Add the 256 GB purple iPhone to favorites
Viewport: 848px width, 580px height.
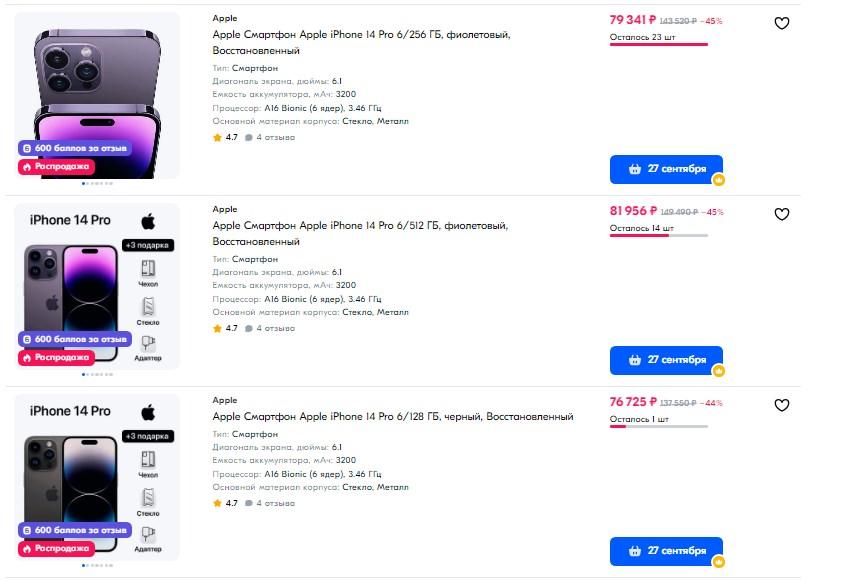point(782,23)
